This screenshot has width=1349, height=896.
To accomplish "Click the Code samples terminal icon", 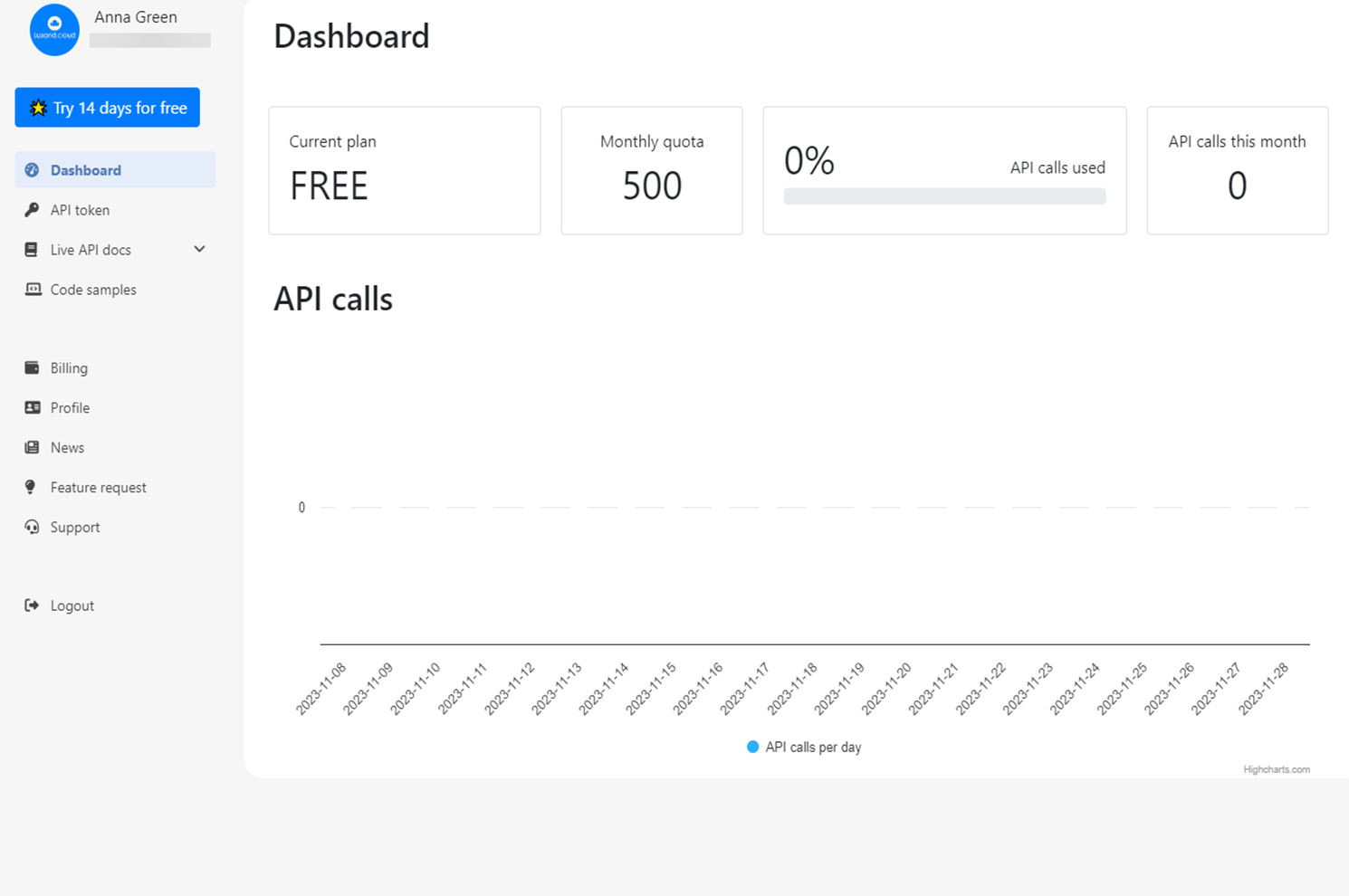I will (33, 289).
